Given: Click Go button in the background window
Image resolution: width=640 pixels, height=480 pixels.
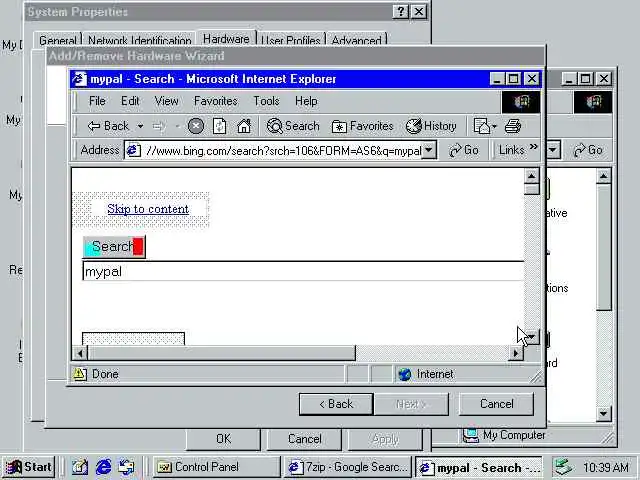Looking at the screenshot, I should tap(588, 150).
